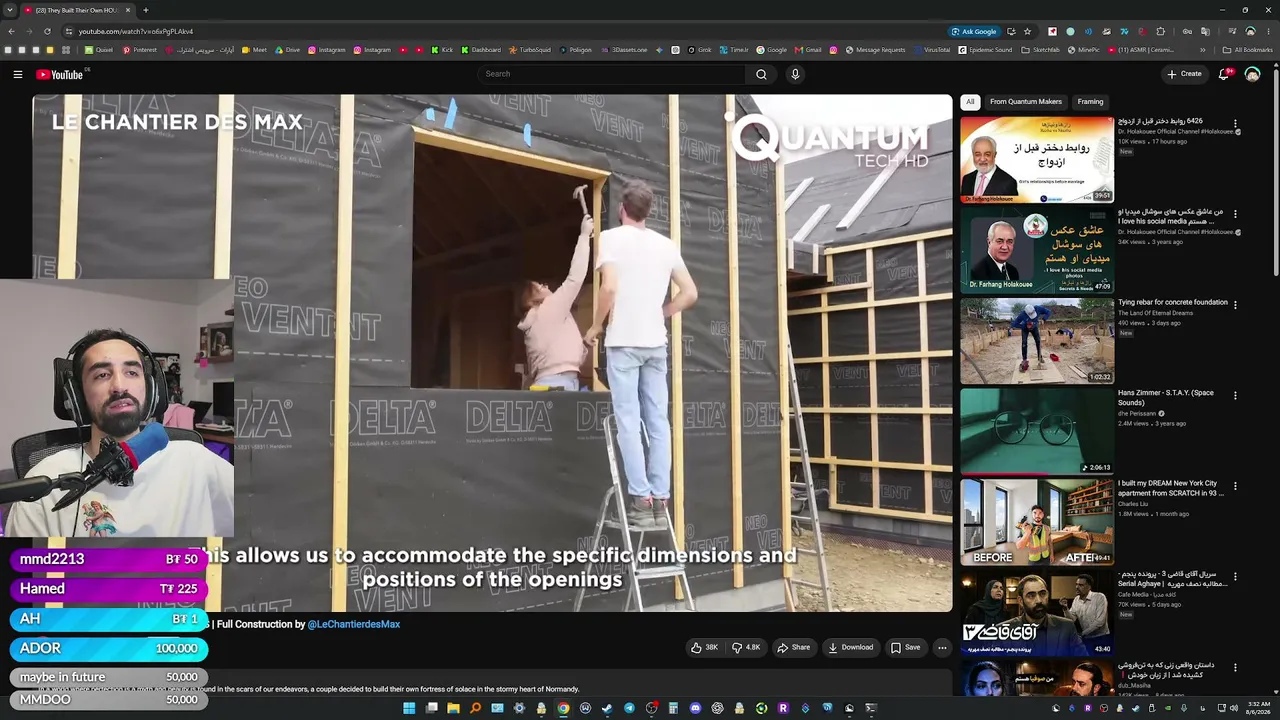
Task: Open the YouTube guide hamburger menu
Action: [x=17, y=74]
